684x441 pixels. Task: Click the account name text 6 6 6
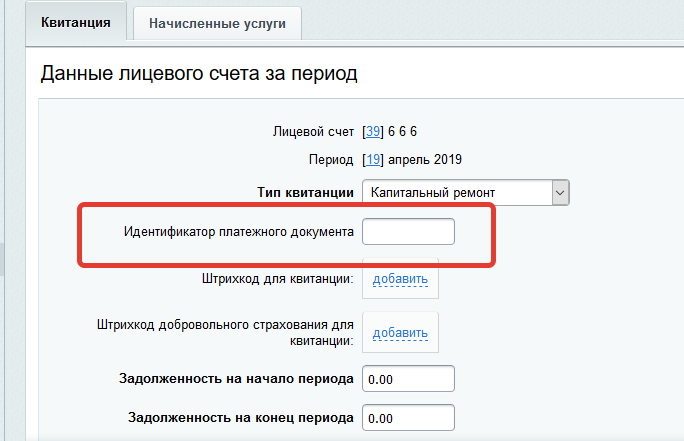(x=402, y=131)
